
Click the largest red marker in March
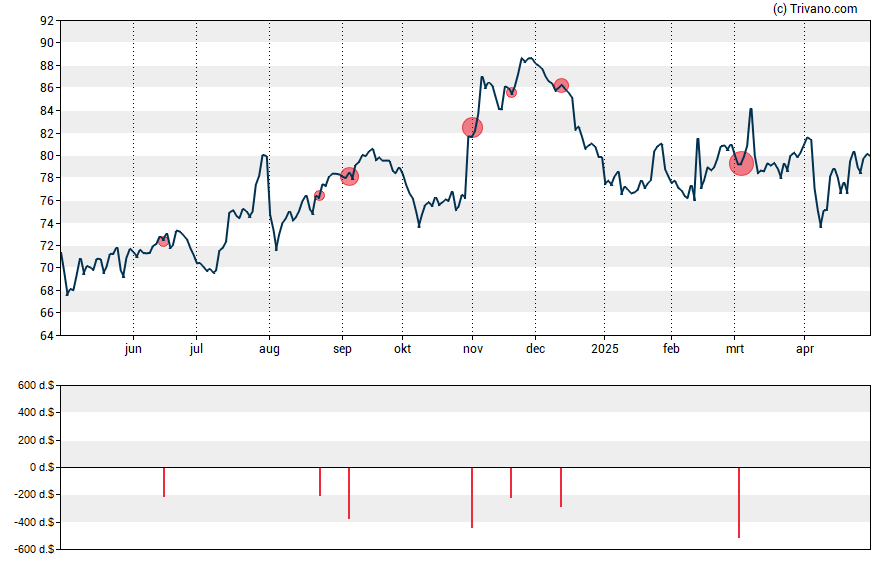(741, 163)
